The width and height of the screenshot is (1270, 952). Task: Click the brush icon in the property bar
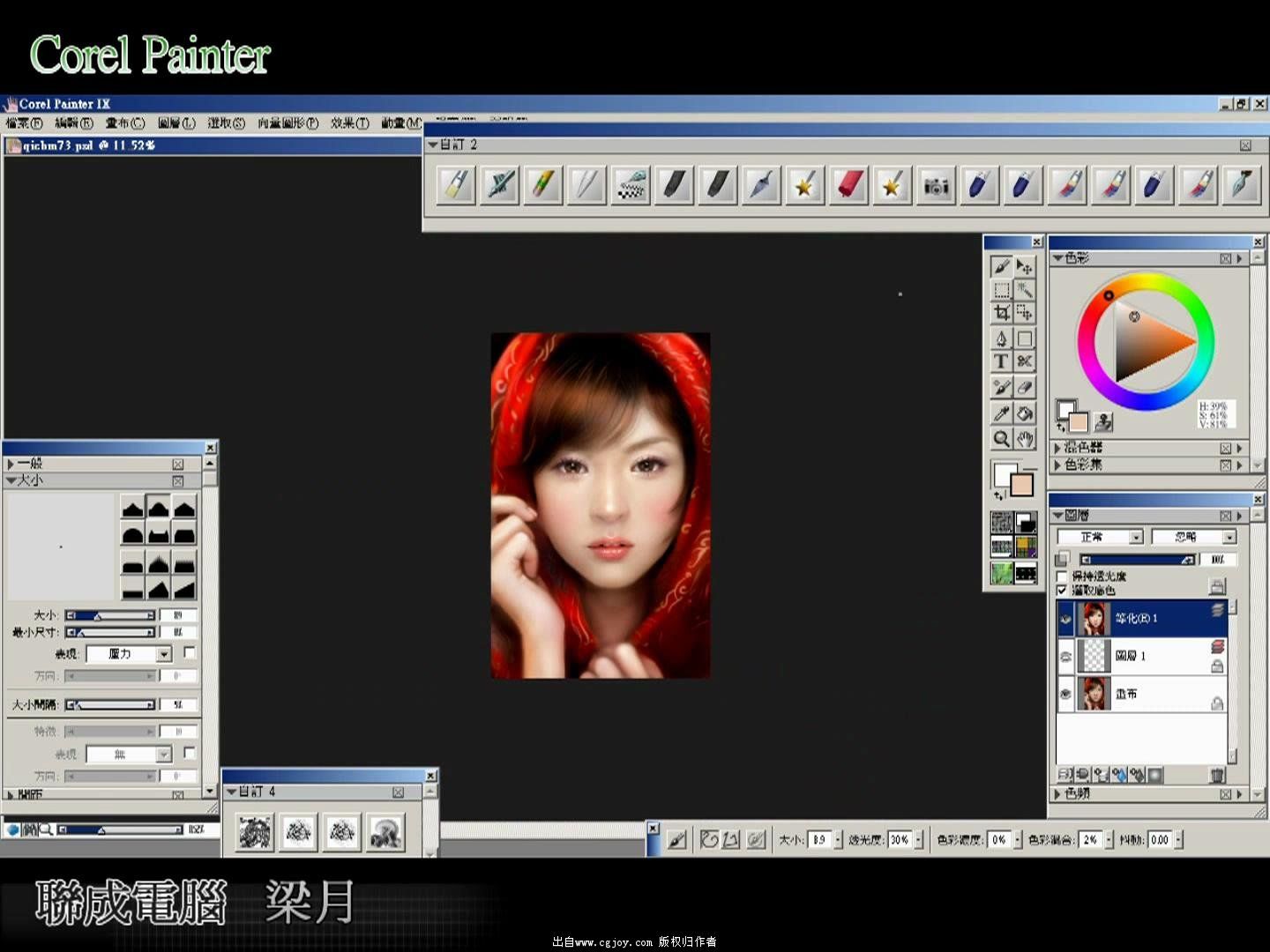click(x=676, y=840)
